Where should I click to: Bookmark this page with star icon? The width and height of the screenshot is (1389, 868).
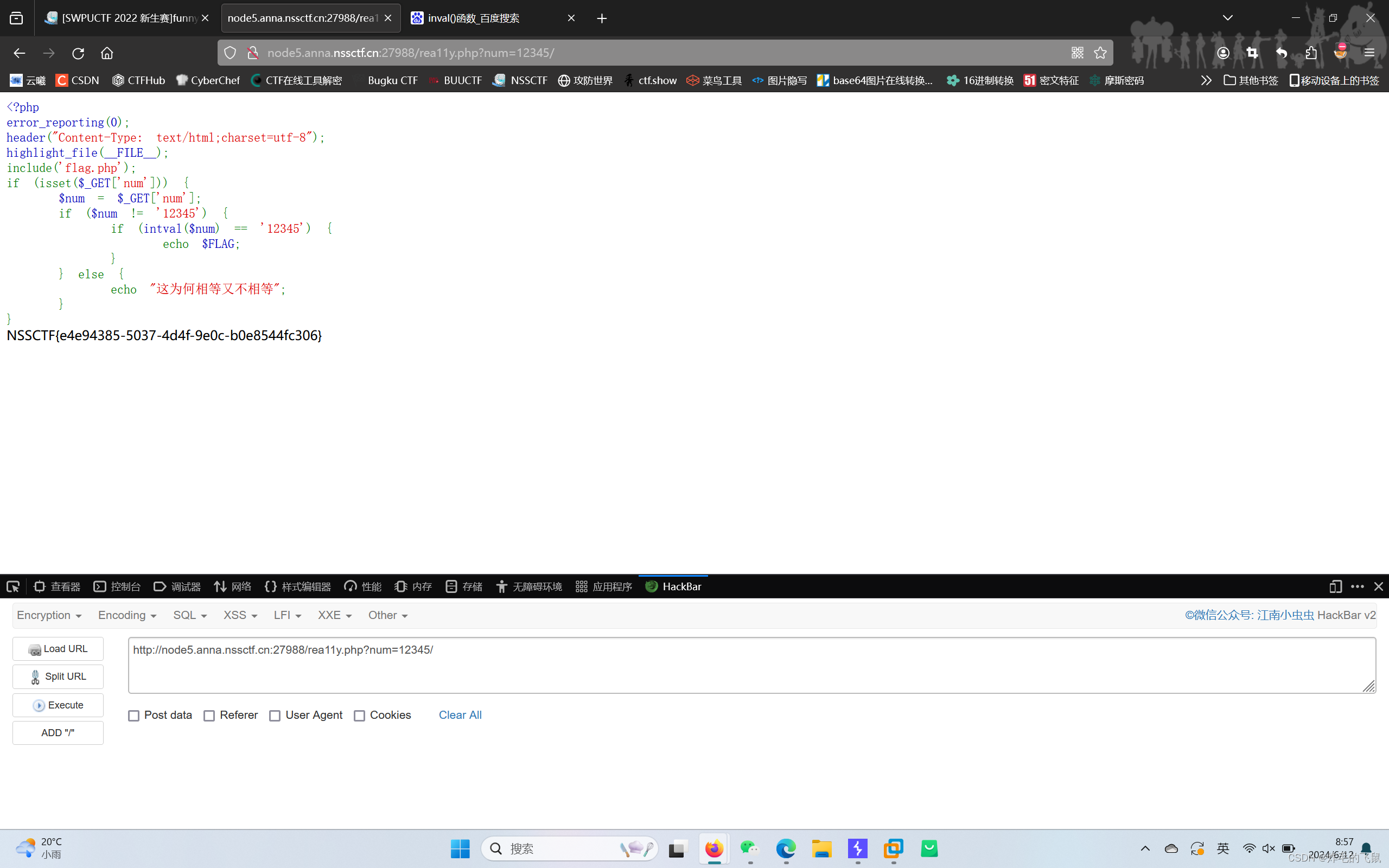pos(1100,53)
